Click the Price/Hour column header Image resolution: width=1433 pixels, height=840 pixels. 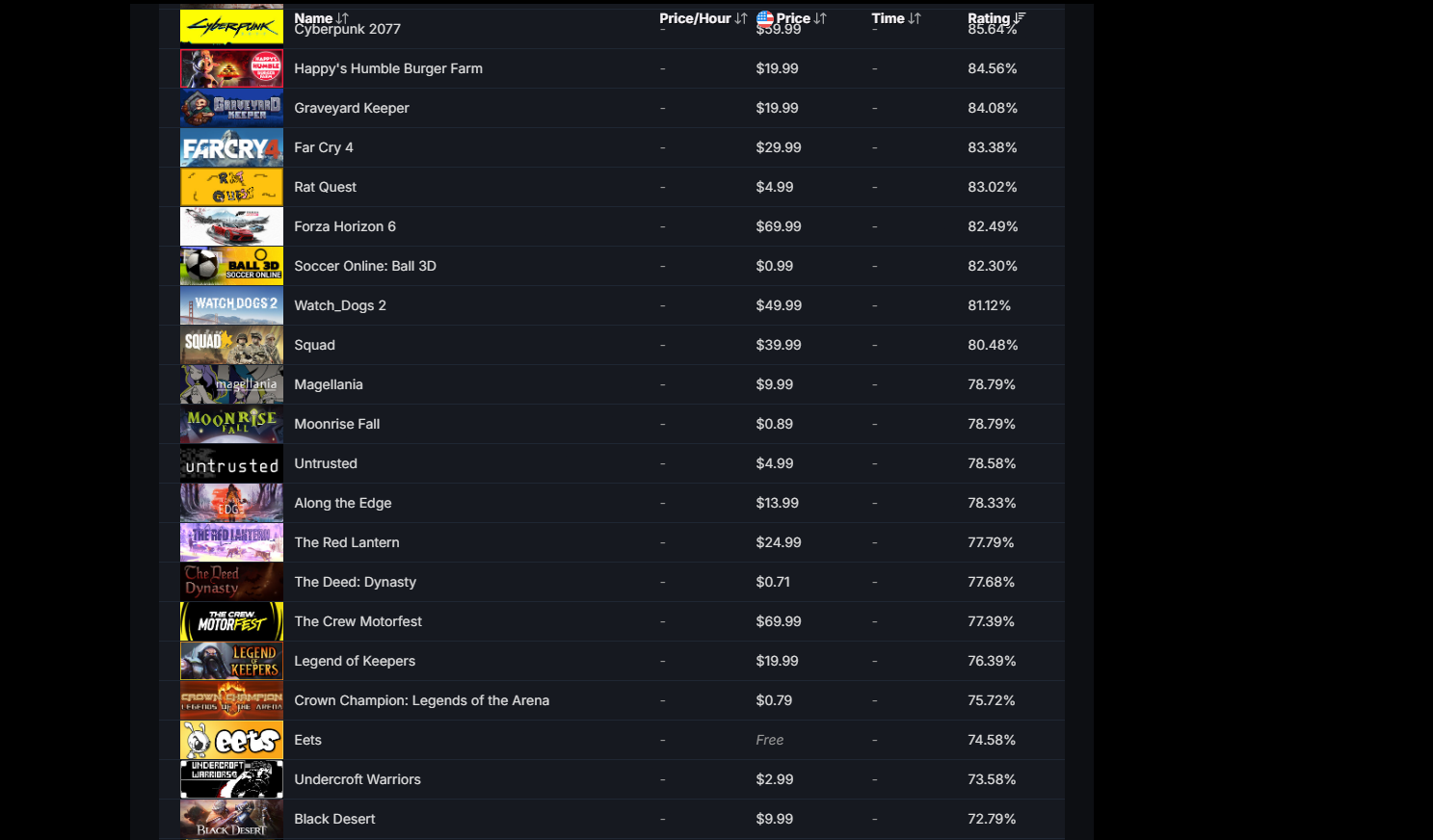[695, 18]
